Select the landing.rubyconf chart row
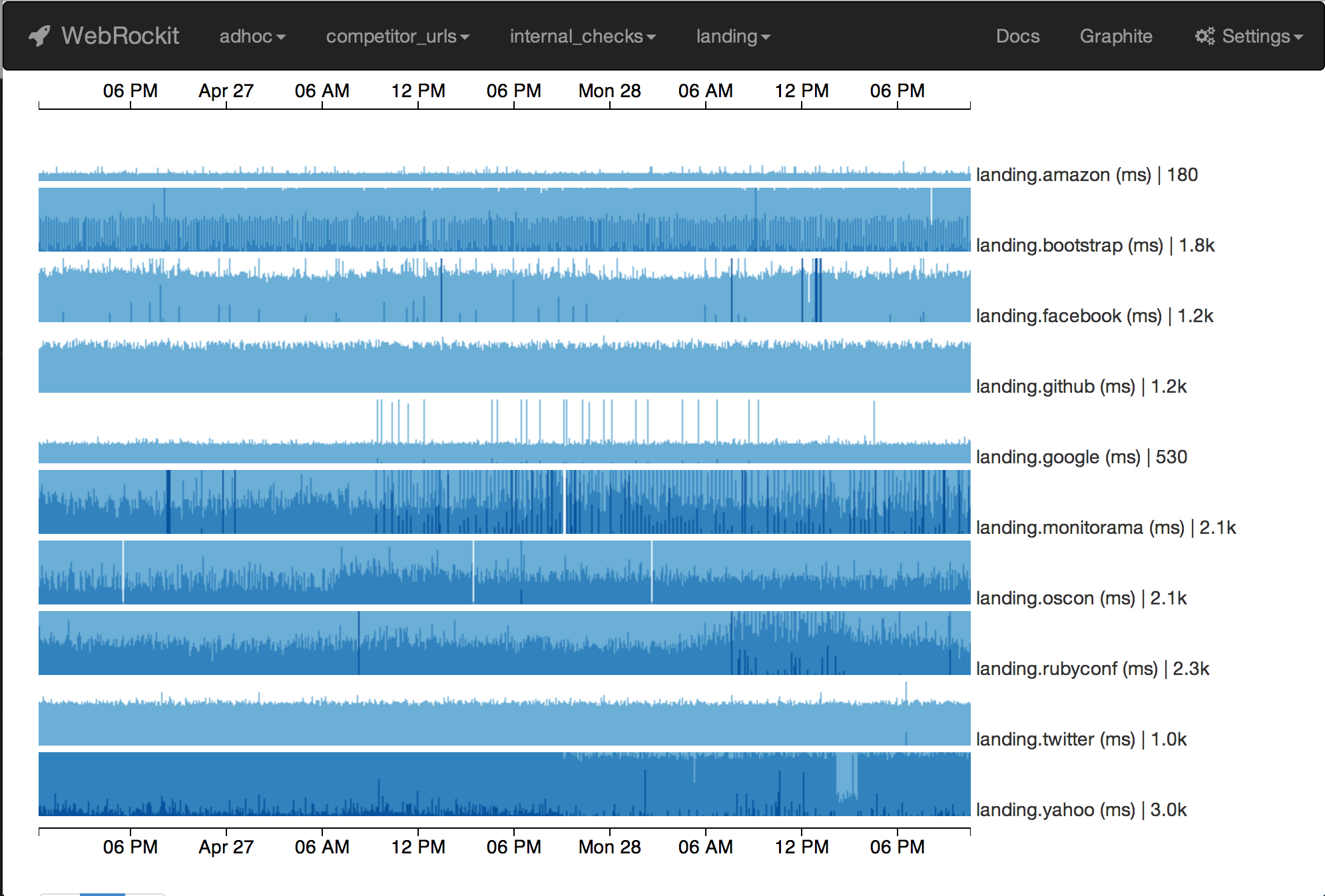1325x896 pixels. click(504, 643)
